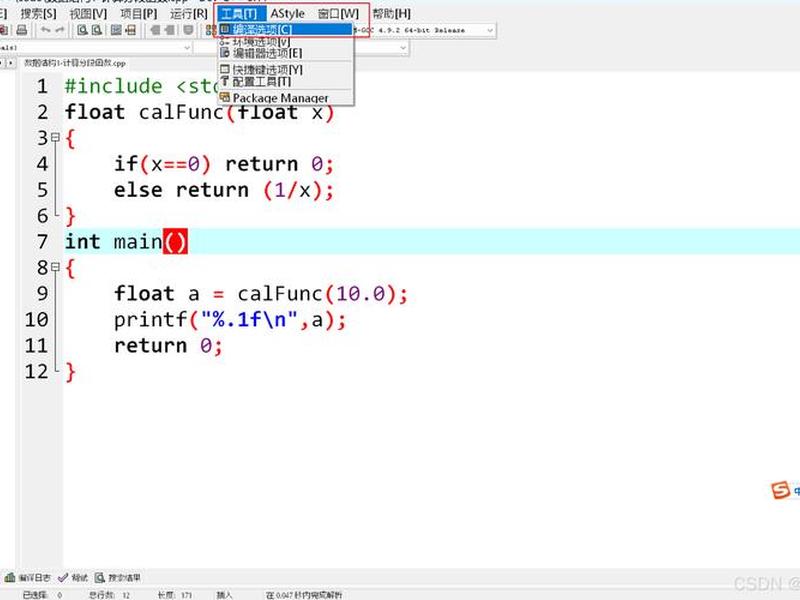This screenshot has width=800, height=600.
Task: Click the printf statement line
Action: point(230,319)
